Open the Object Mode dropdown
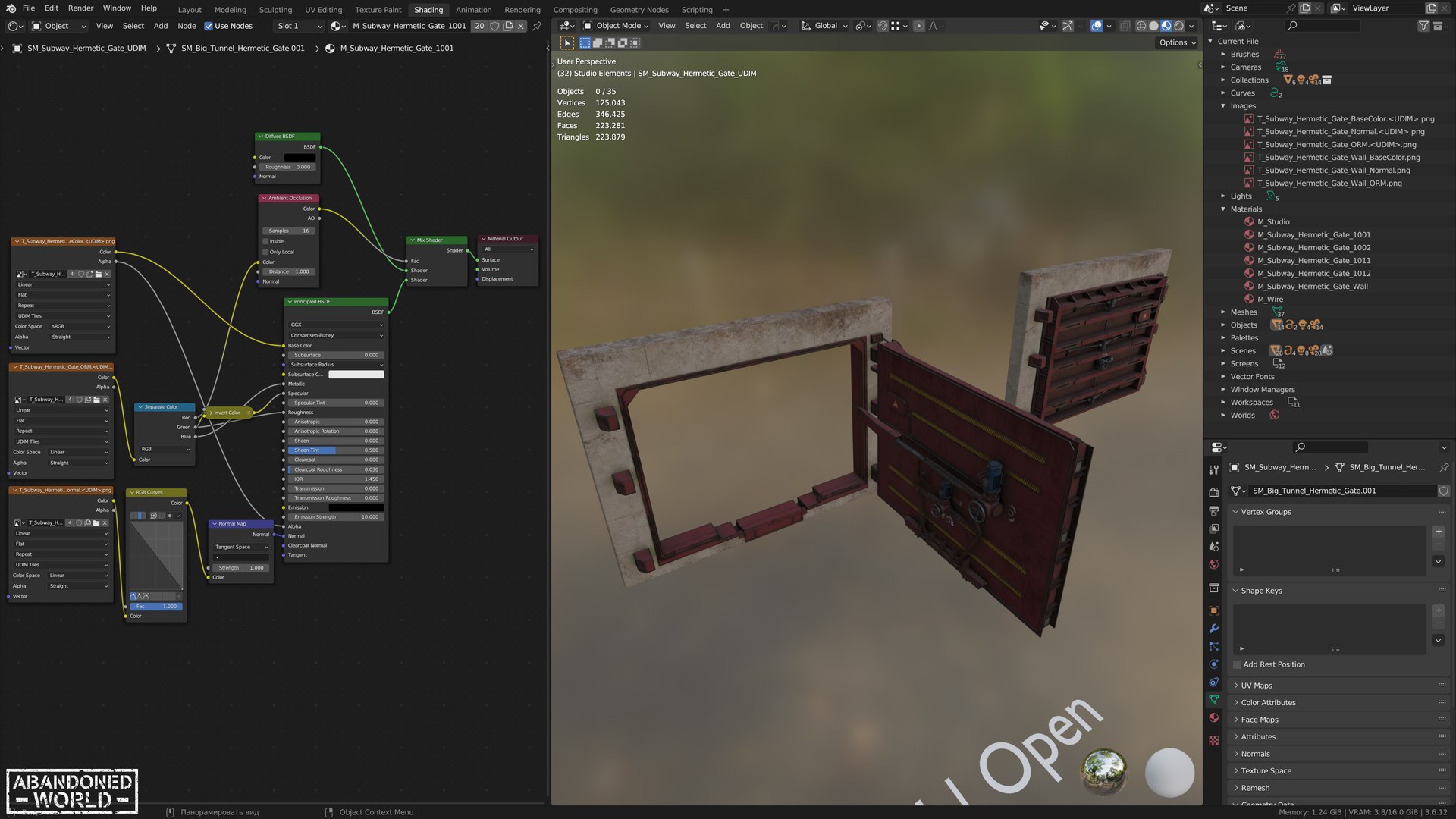Viewport: 1456px width, 819px height. point(616,26)
